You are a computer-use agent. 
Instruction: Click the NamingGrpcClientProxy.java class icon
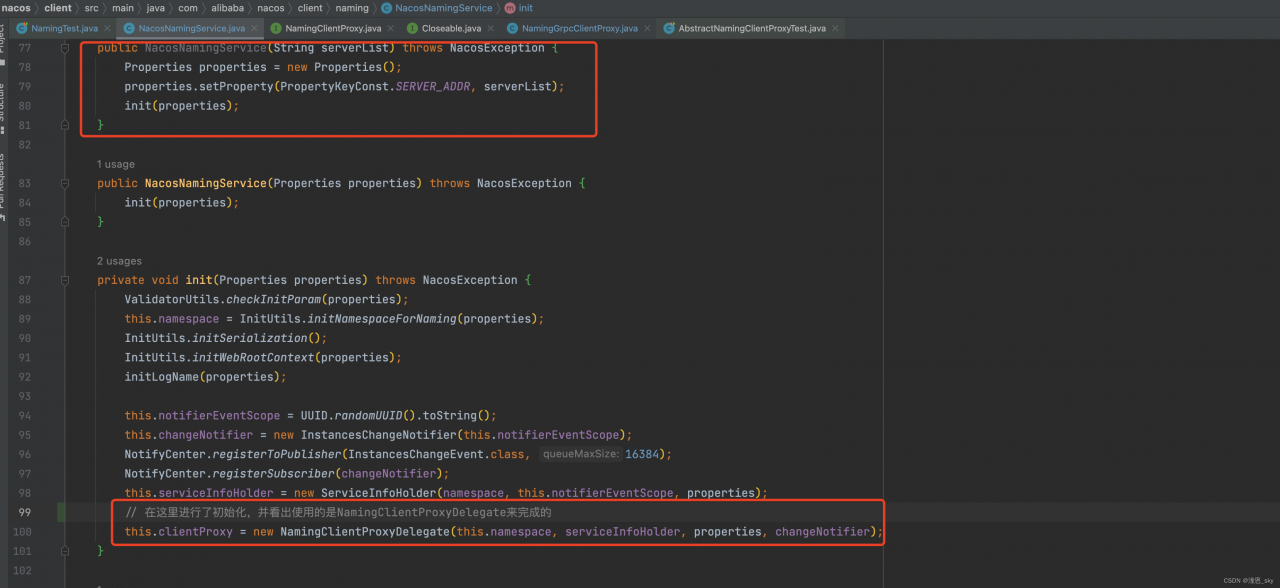coord(512,28)
